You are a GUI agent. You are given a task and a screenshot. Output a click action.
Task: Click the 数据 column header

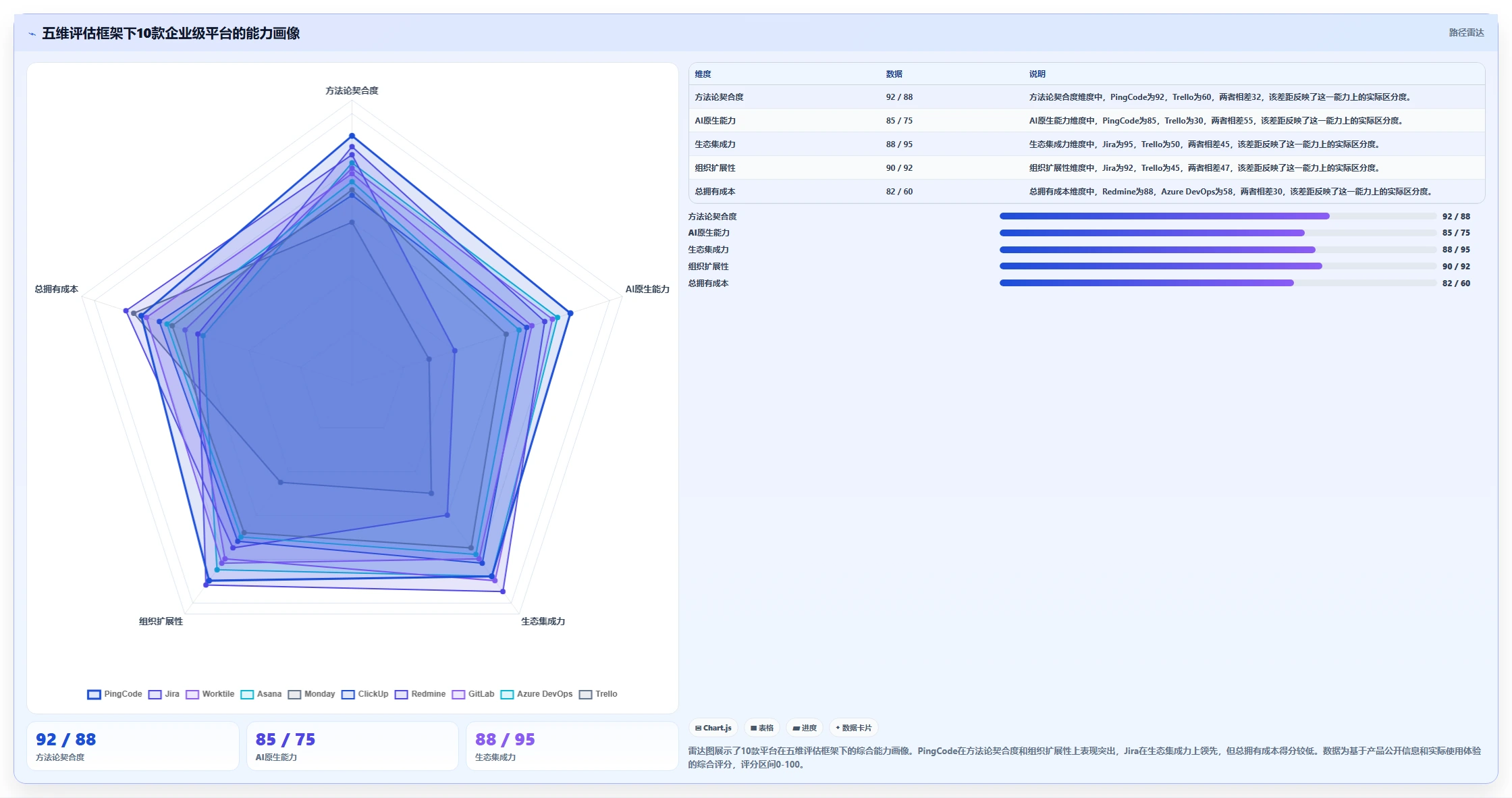tap(894, 74)
